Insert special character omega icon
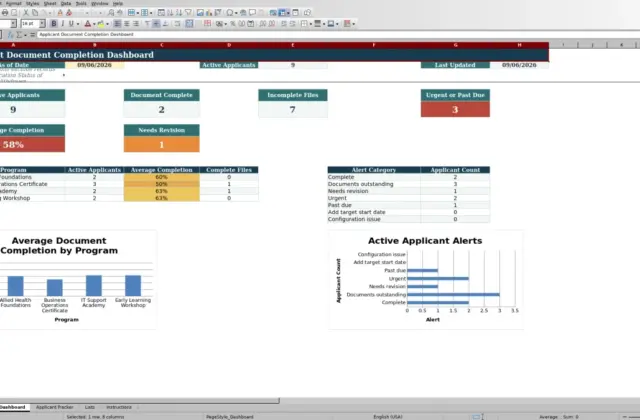The height and width of the screenshot is (420, 640). (229, 13)
